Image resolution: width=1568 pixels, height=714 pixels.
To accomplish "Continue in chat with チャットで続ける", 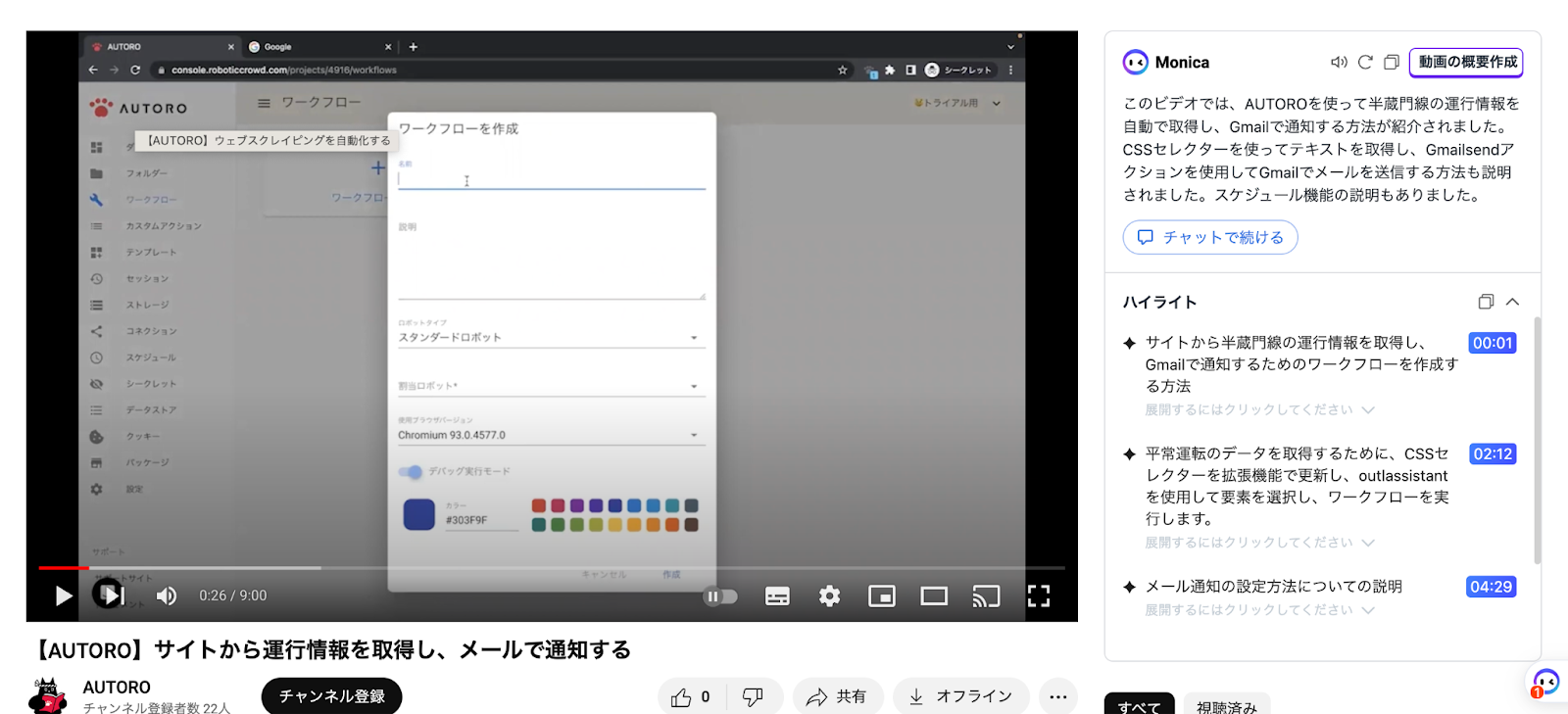I will tap(1210, 237).
